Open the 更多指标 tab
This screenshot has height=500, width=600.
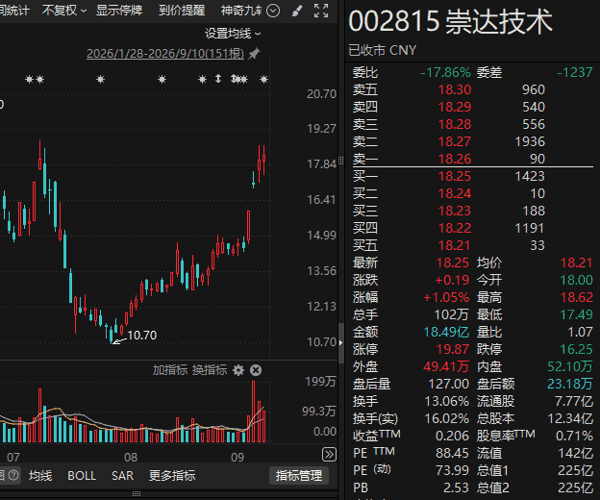tap(172, 476)
